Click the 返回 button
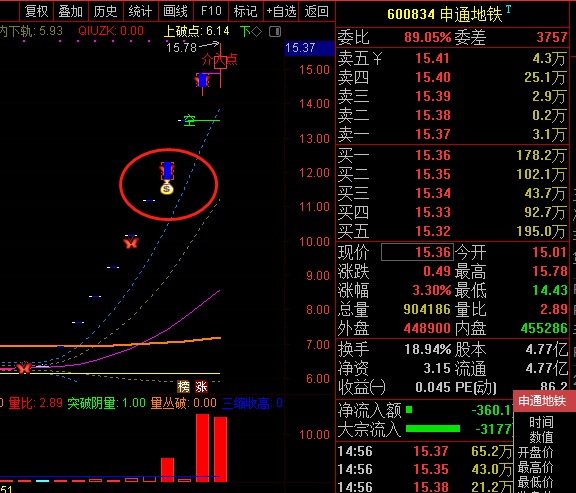The width and height of the screenshot is (576, 493). (316, 11)
